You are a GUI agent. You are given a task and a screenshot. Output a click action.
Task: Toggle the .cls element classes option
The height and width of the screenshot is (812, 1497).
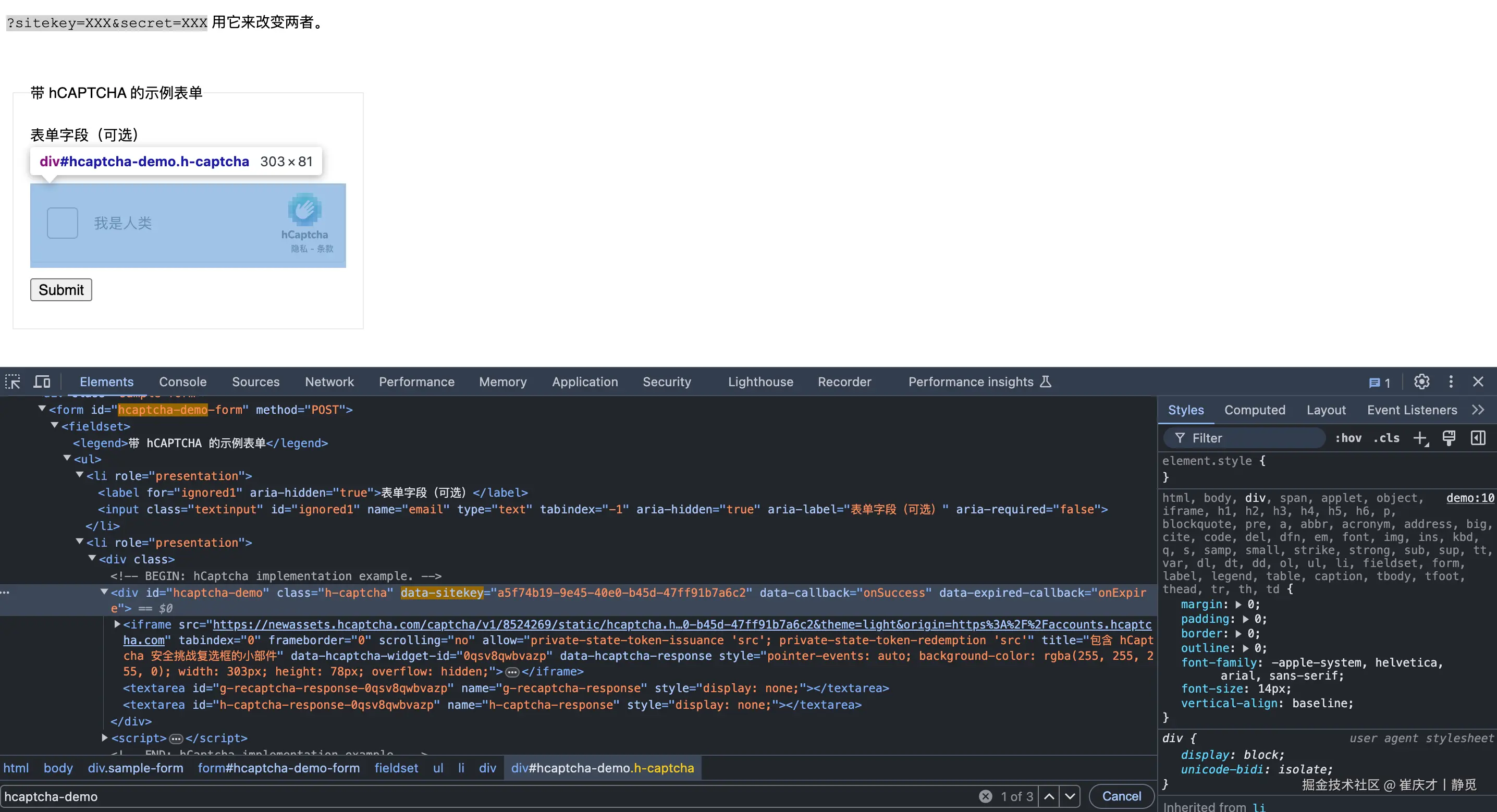(x=1386, y=438)
